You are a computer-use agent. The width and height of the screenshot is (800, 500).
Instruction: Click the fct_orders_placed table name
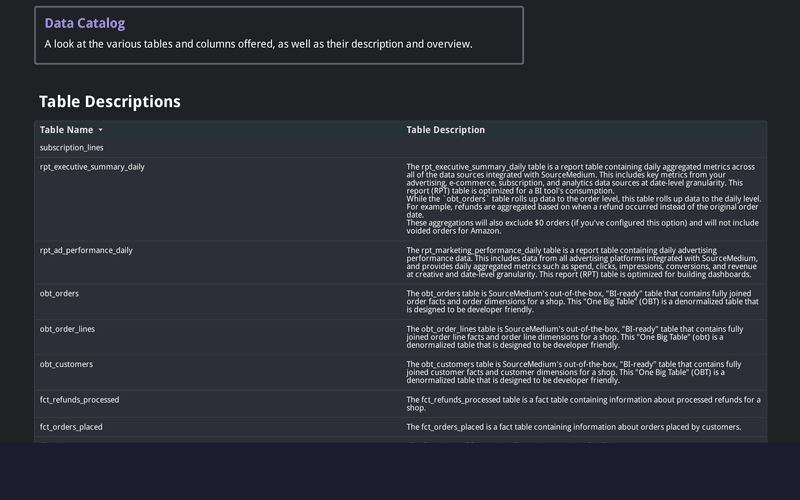click(x=71, y=427)
